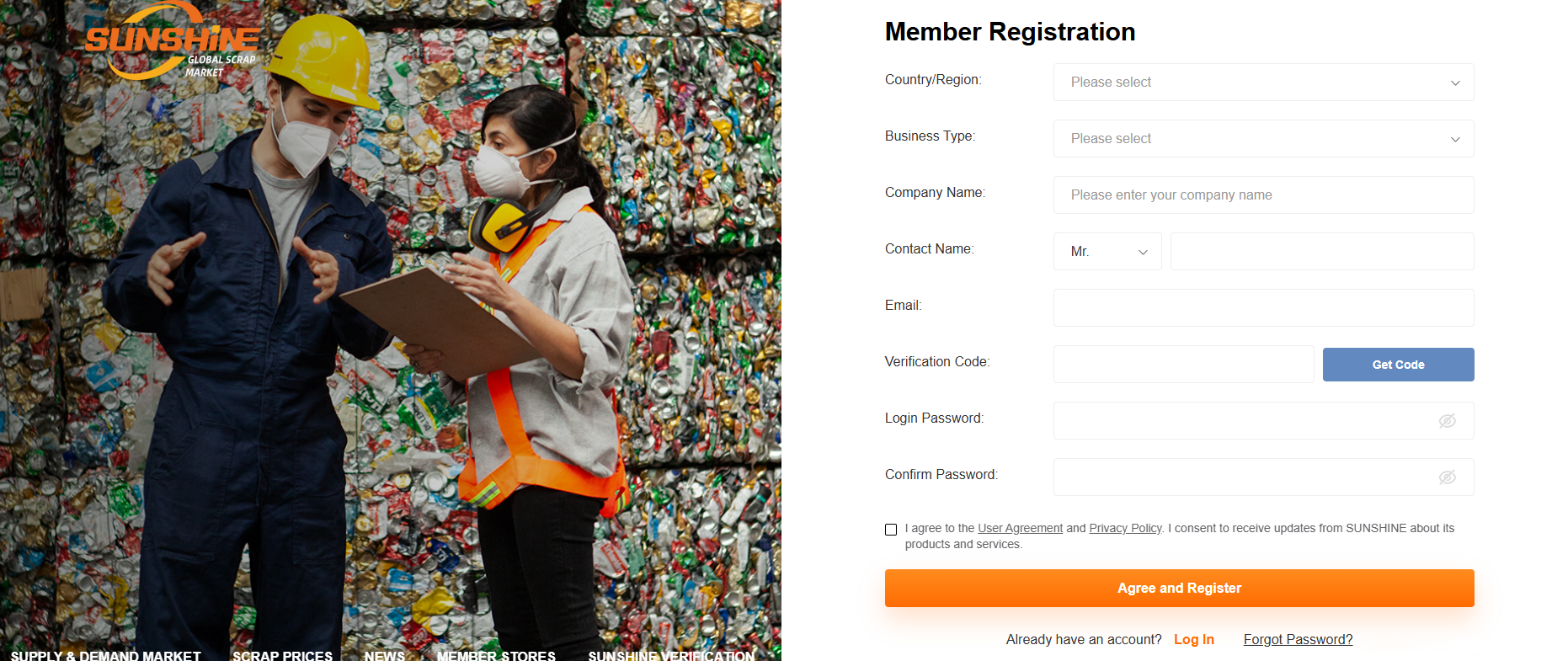Open the News menu item
The image size is (1568, 661).
click(x=384, y=655)
